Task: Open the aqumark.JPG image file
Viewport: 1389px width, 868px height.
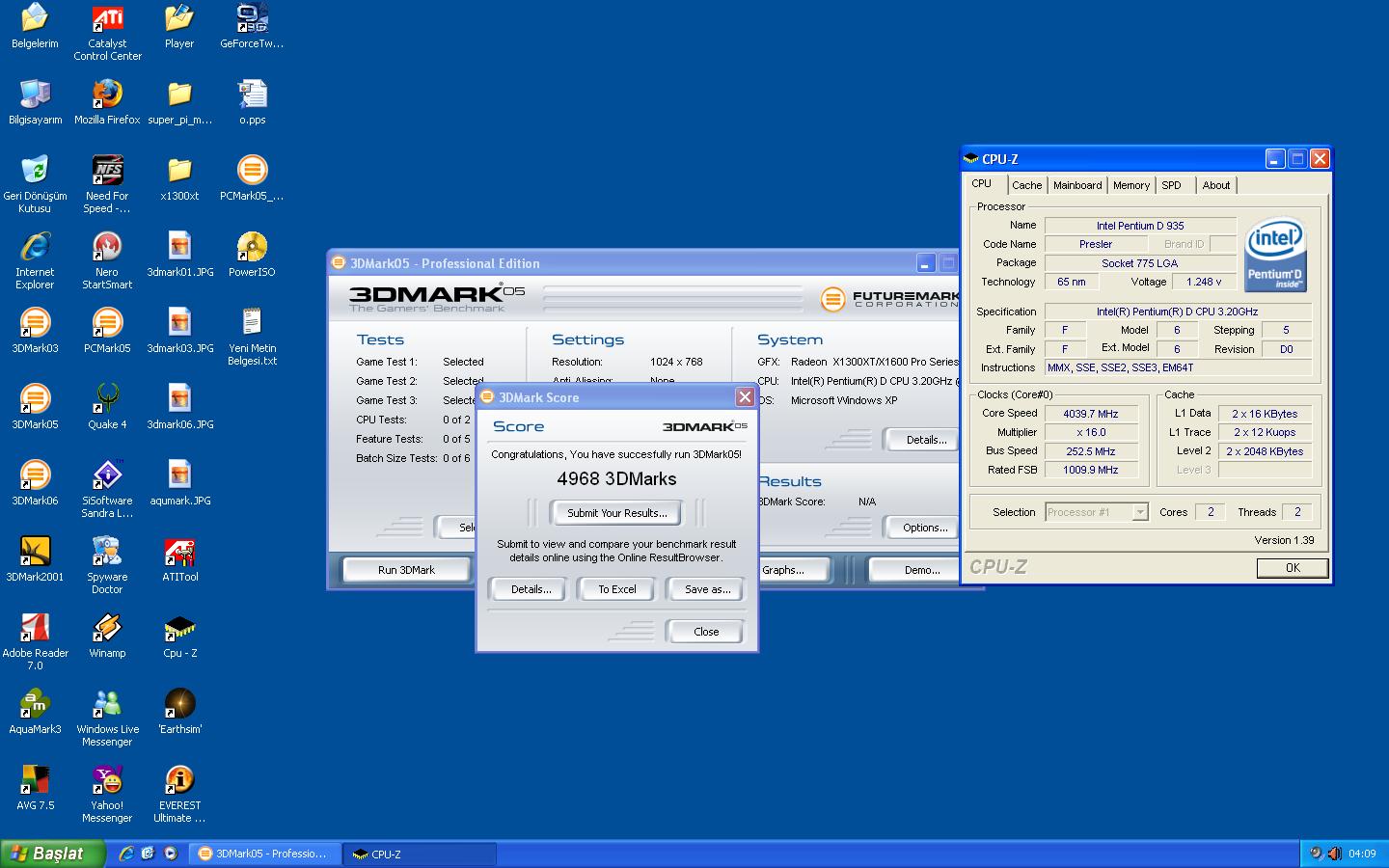Action: (x=179, y=483)
